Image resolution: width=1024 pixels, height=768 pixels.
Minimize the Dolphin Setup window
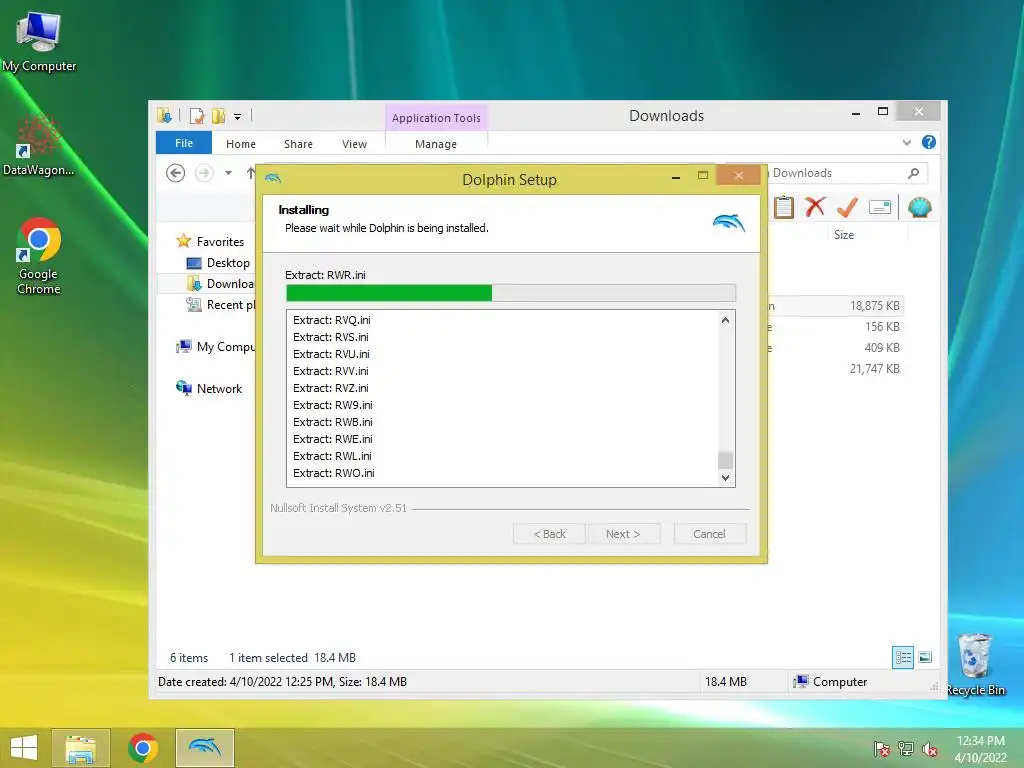(x=676, y=176)
